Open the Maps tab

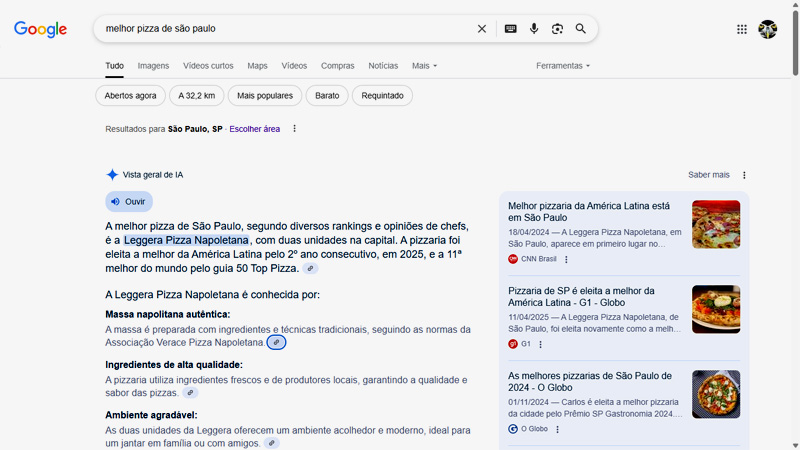tap(257, 66)
